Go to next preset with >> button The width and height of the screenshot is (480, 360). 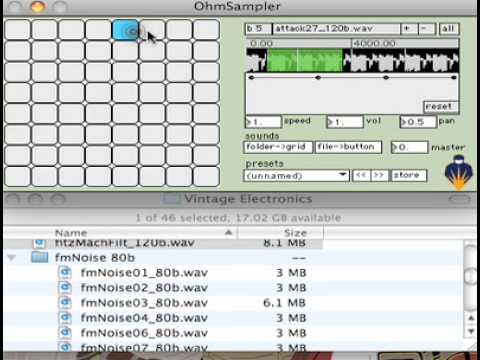coord(379,175)
